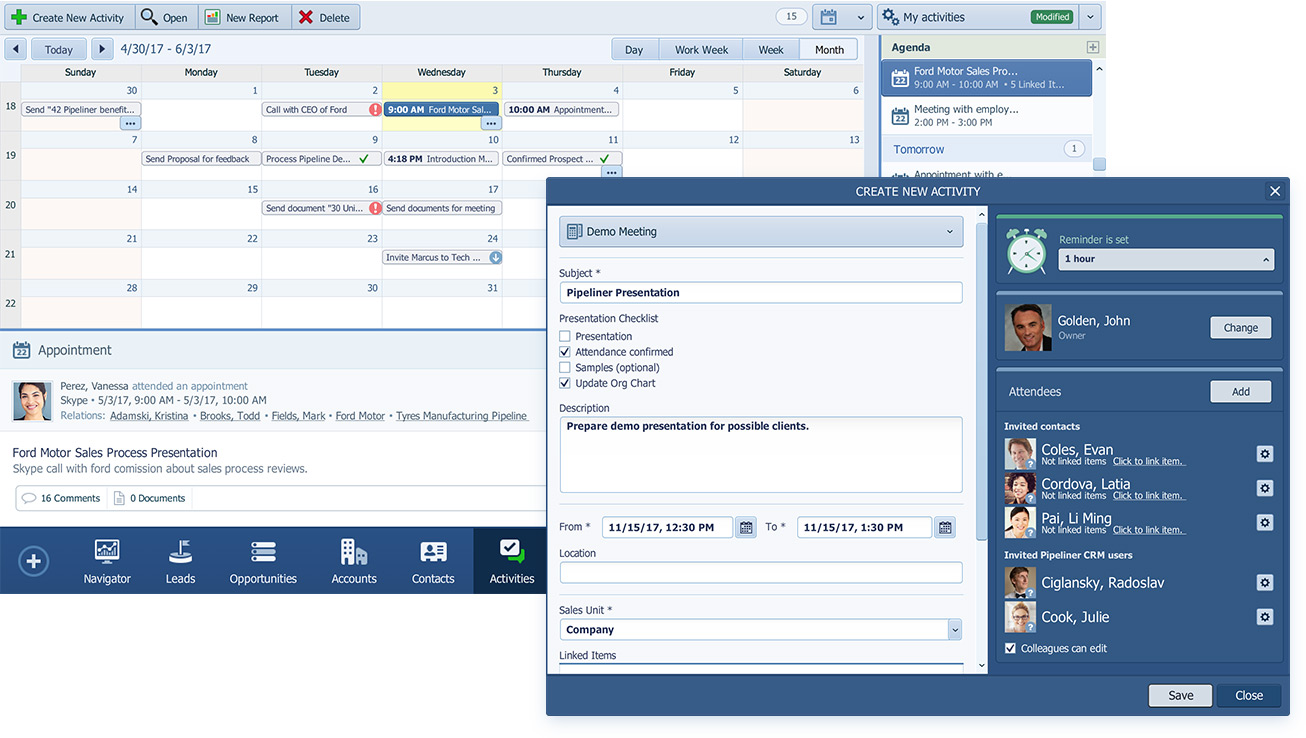Viewport: 1306px width, 738px height.
Task: Toggle Colleagues can edit checkbox
Action: (x=1010, y=649)
